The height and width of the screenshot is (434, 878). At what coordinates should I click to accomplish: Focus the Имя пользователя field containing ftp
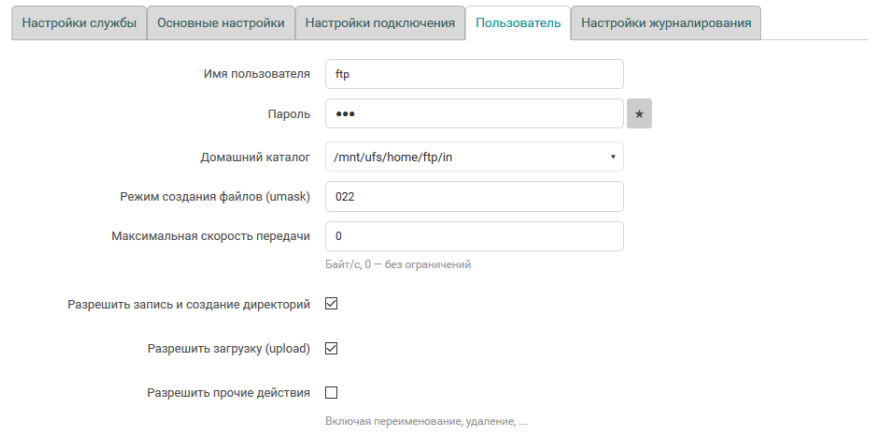pyautogui.click(x=474, y=74)
